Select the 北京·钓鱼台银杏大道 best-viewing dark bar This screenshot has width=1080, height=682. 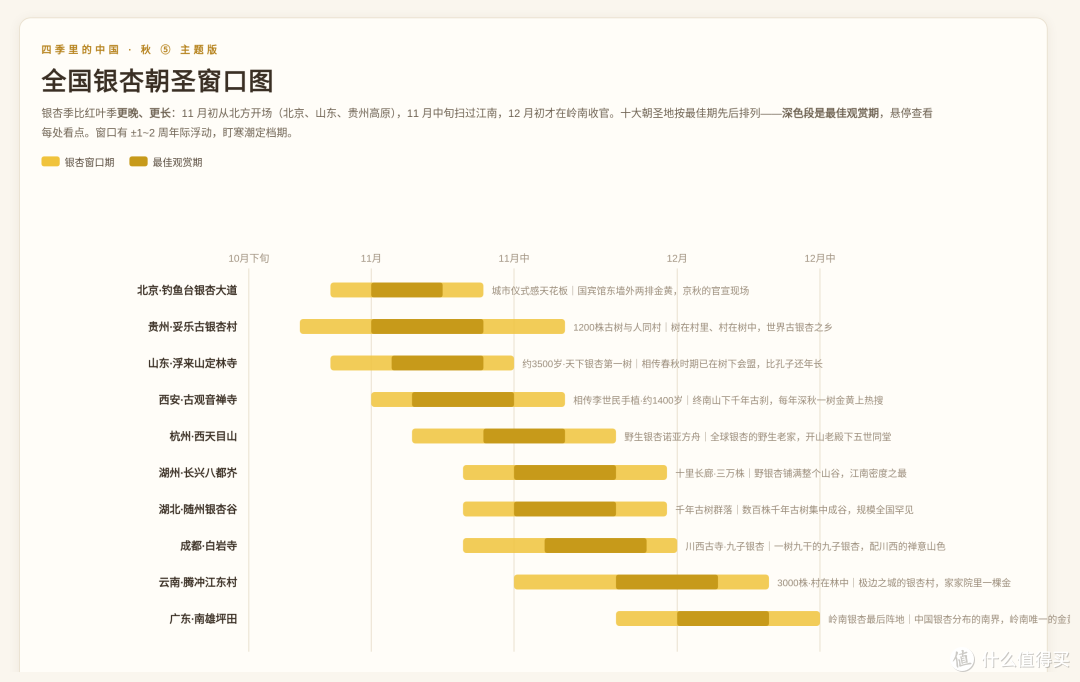(x=407, y=290)
